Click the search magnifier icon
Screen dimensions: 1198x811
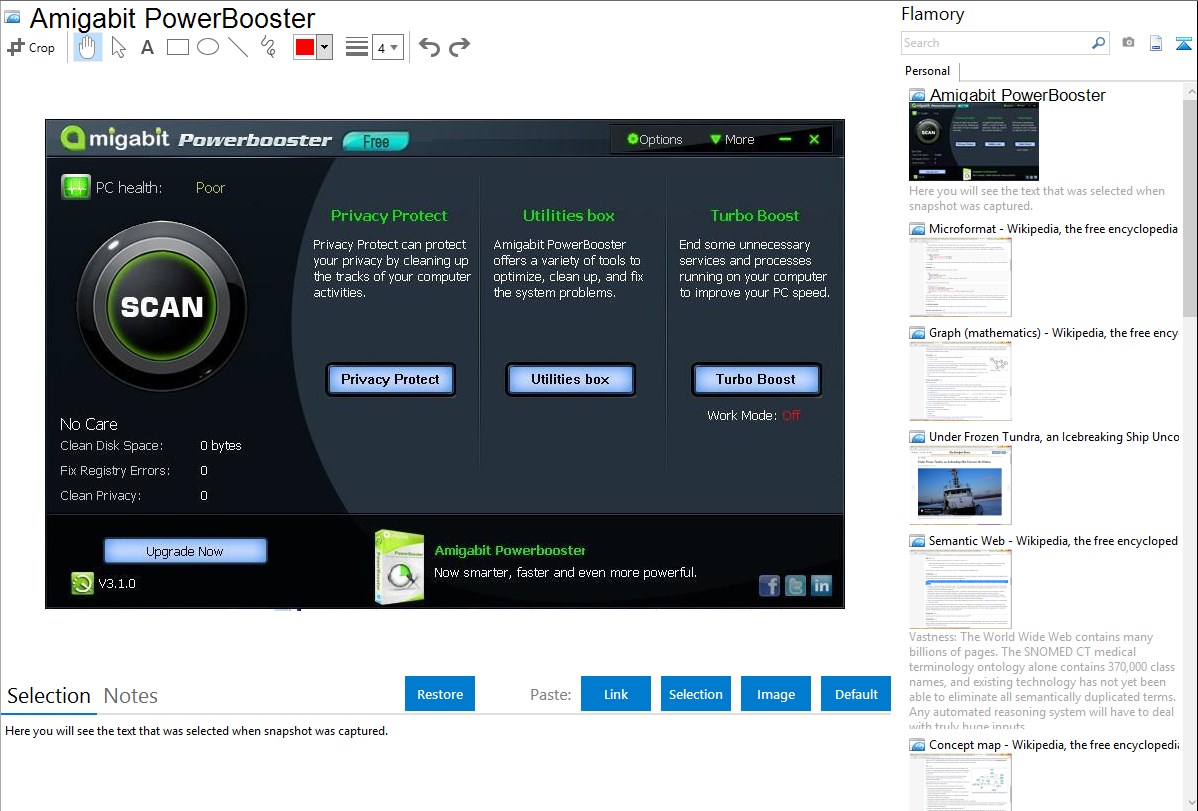click(1099, 43)
